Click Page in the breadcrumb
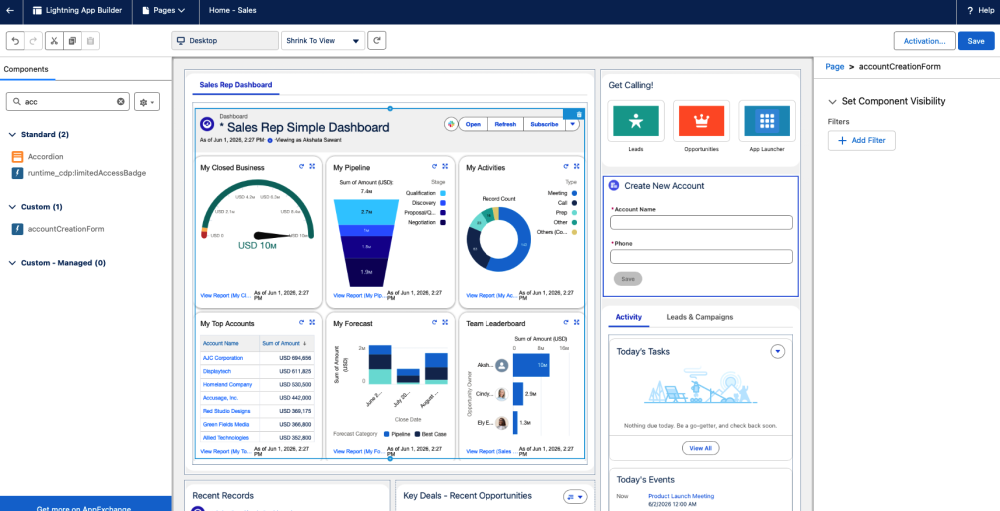1000x511 pixels. 834,66
